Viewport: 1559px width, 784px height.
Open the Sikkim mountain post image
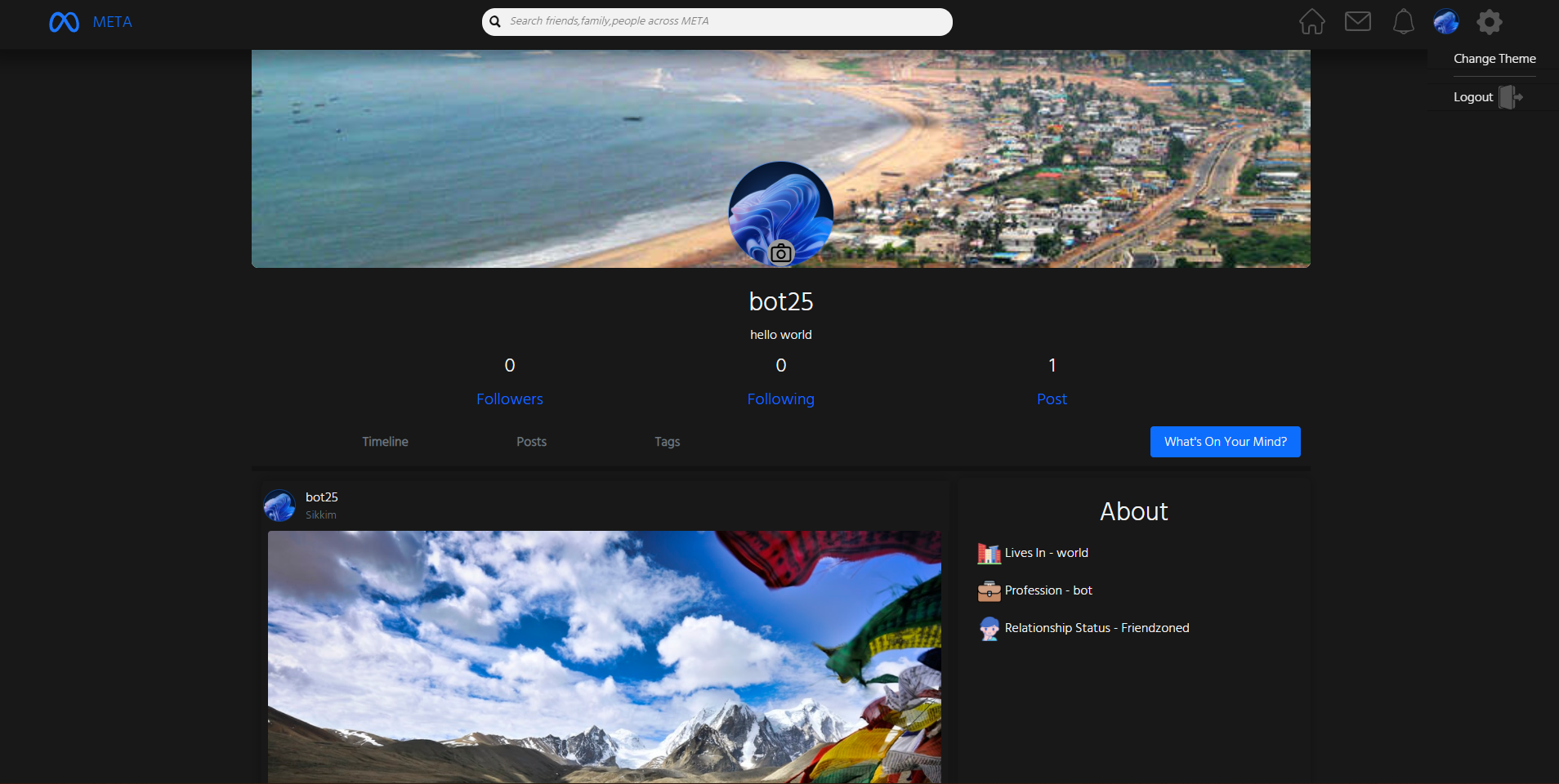605,657
